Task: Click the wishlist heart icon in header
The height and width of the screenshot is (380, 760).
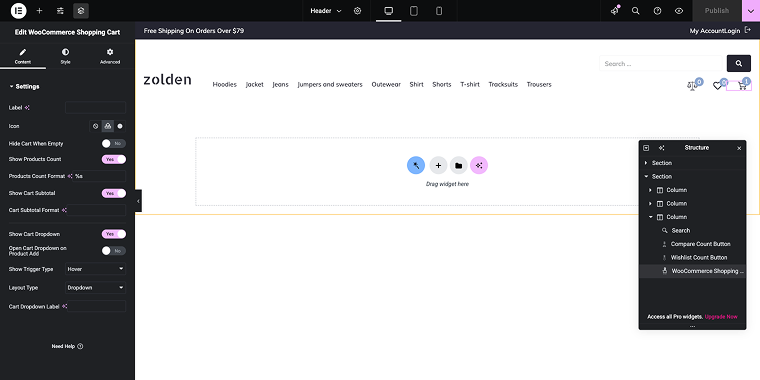Action: 717,86
